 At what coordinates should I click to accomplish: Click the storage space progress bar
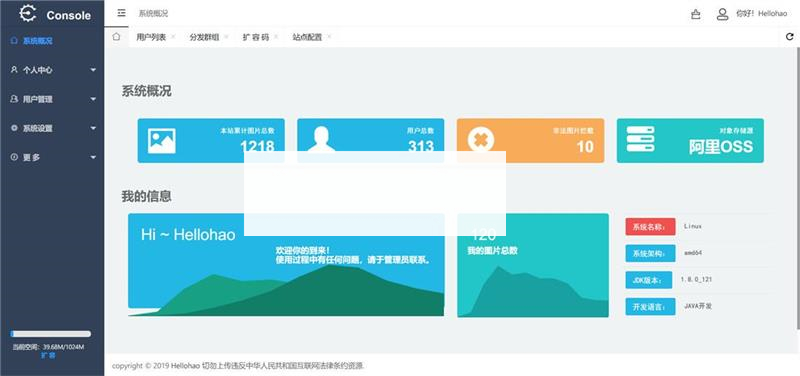point(51,334)
